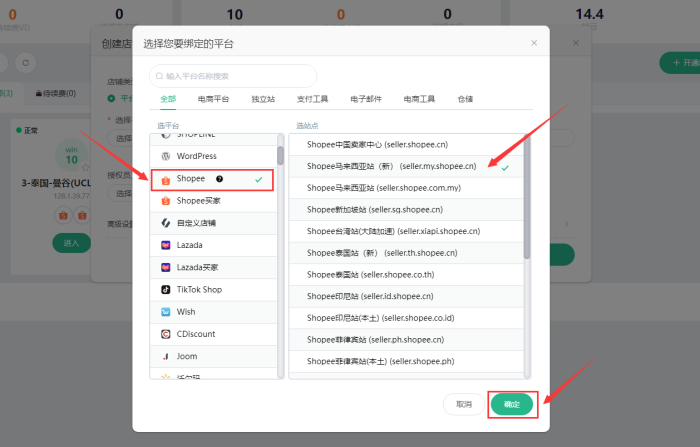Select the Lazada platform row
The width and height of the screenshot is (700, 447).
pyautogui.click(x=213, y=245)
